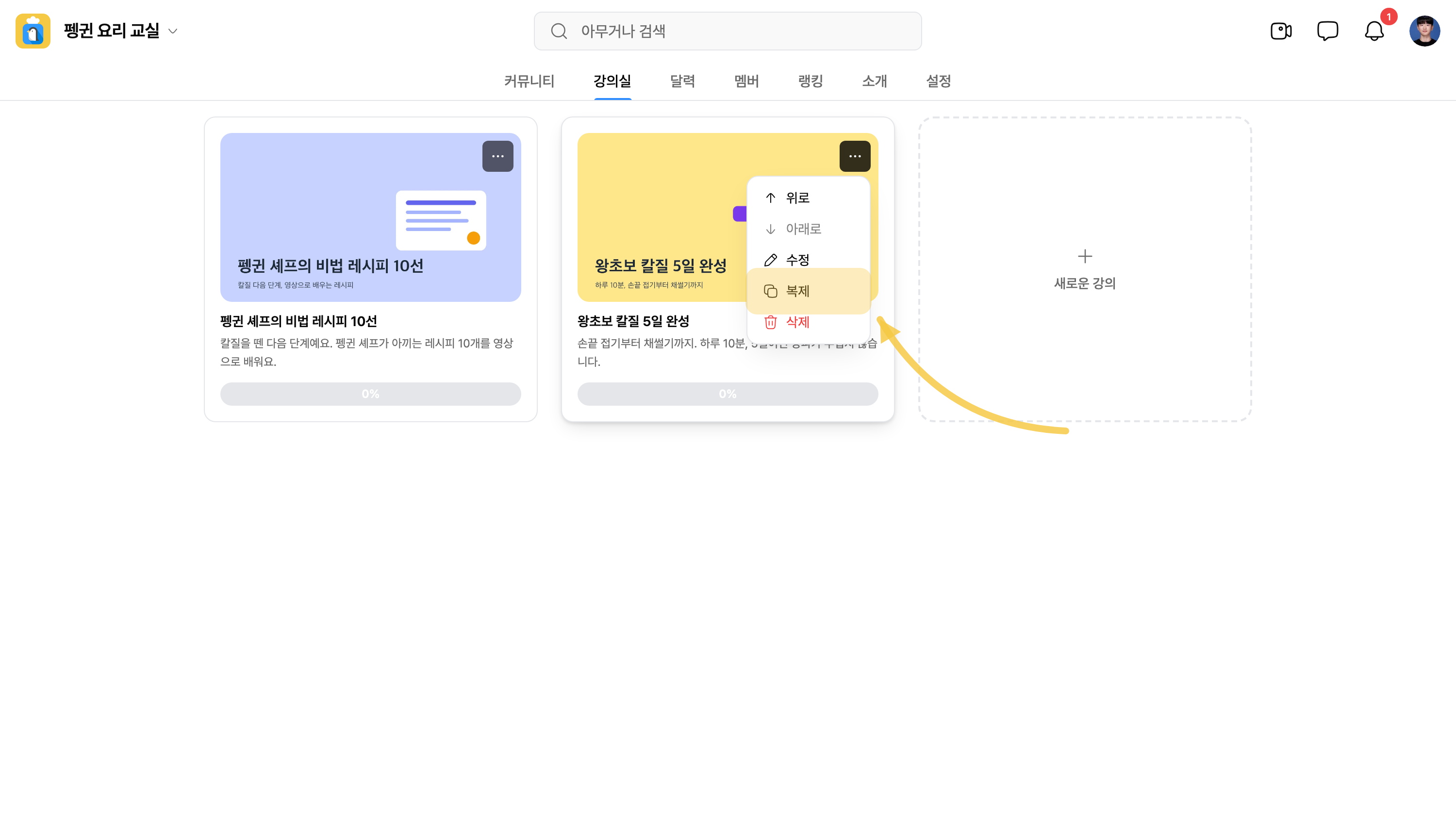
Task: Choose 수정 to edit the course
Action: point(808,260)
